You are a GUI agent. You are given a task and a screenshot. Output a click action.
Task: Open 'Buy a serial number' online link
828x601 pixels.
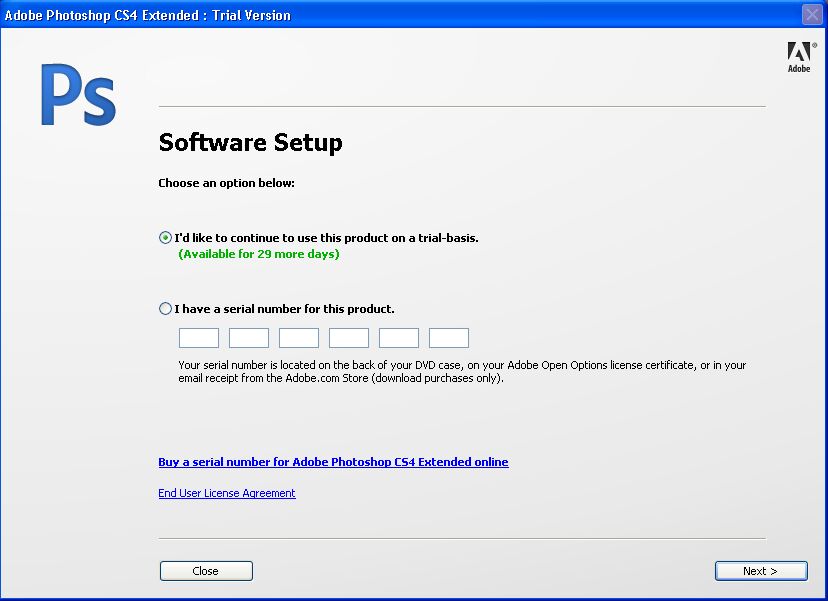(x=333, y=462)
